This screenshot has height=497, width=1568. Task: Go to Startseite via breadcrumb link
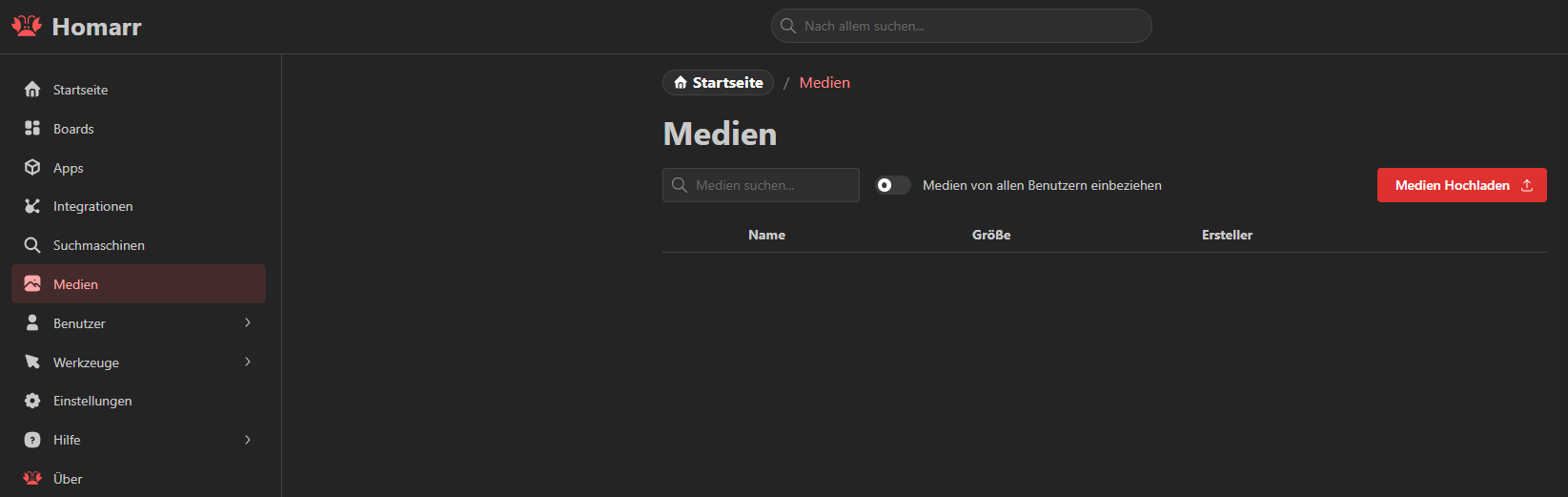718,83
